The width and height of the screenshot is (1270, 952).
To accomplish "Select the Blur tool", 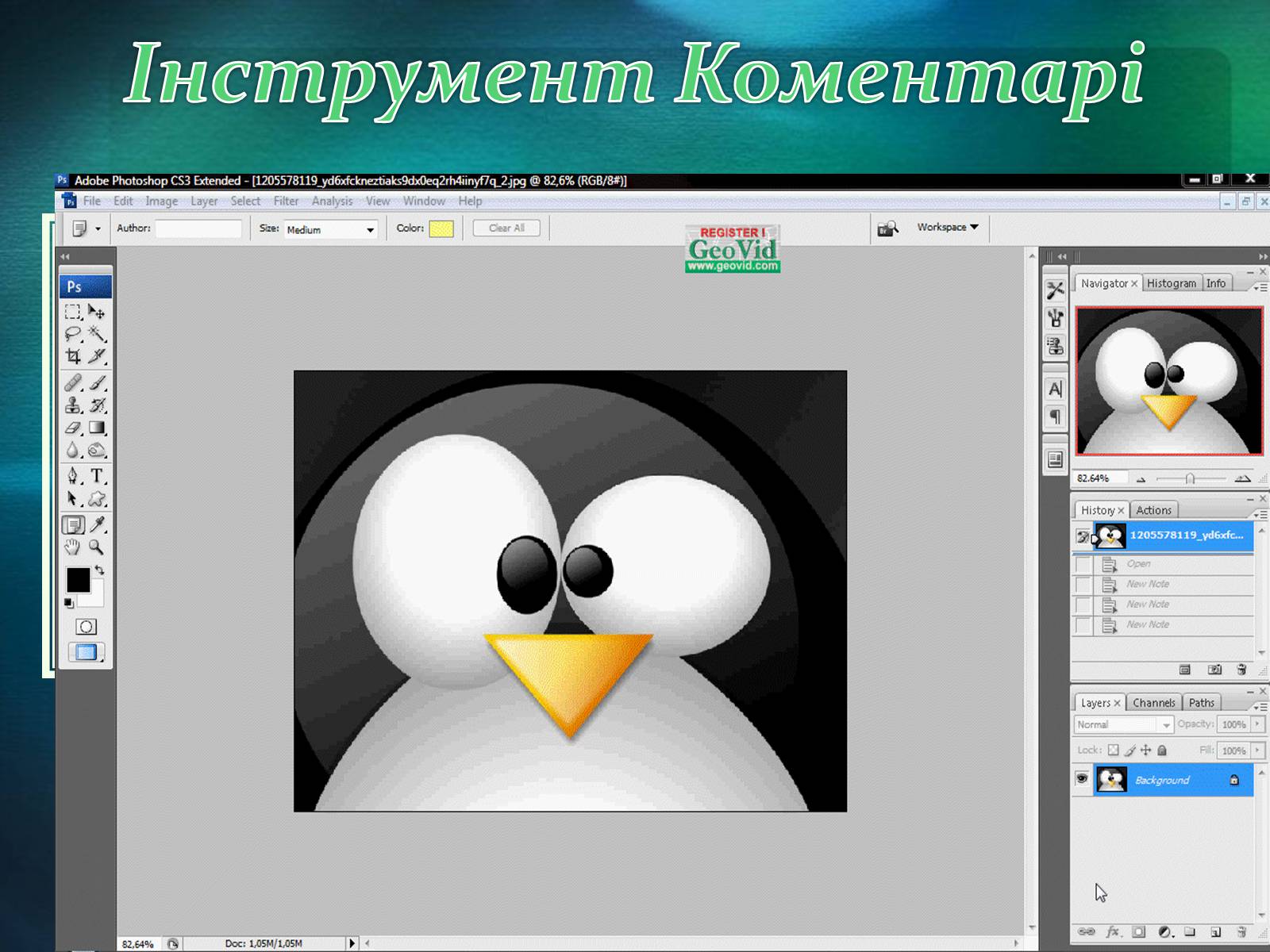I will [73, 450].
